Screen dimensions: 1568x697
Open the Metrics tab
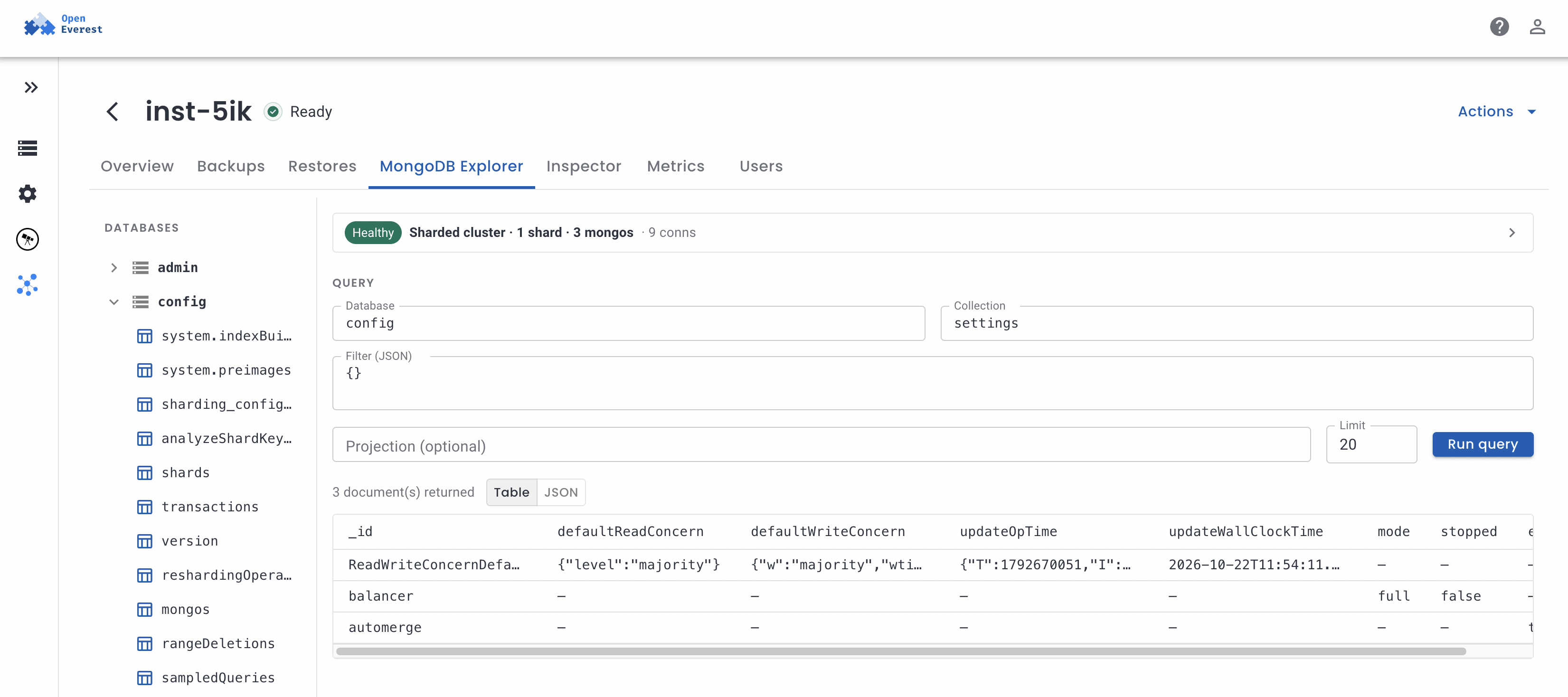click(675, 166)
